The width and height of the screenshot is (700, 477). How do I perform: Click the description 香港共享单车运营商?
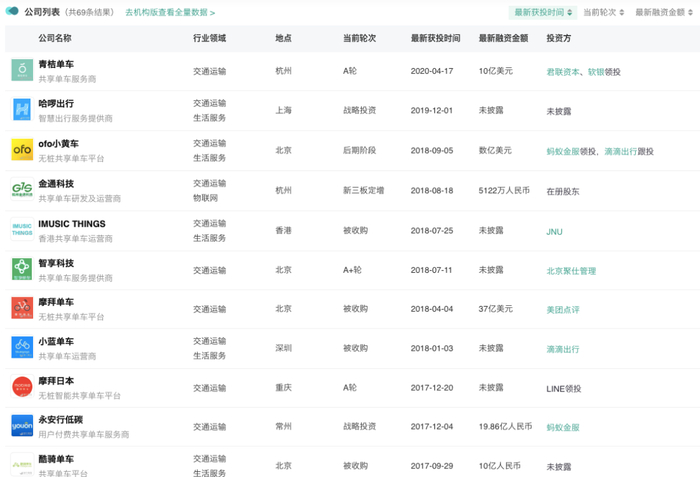point(75,238)
